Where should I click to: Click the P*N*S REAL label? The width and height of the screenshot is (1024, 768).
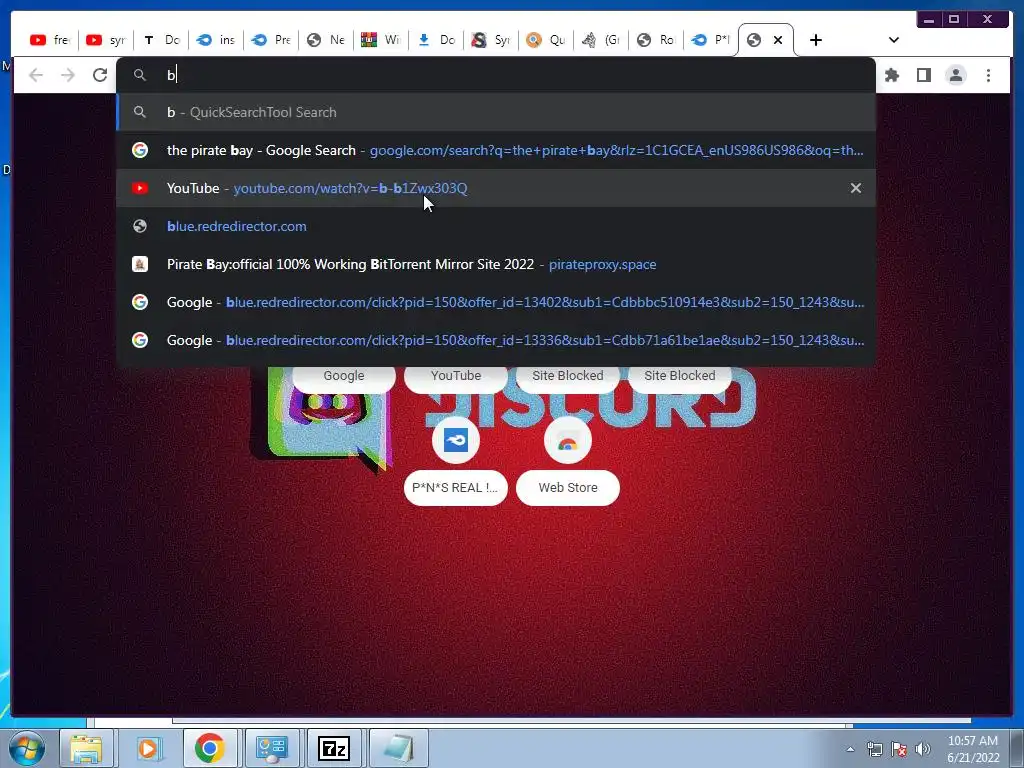(456, 488)
